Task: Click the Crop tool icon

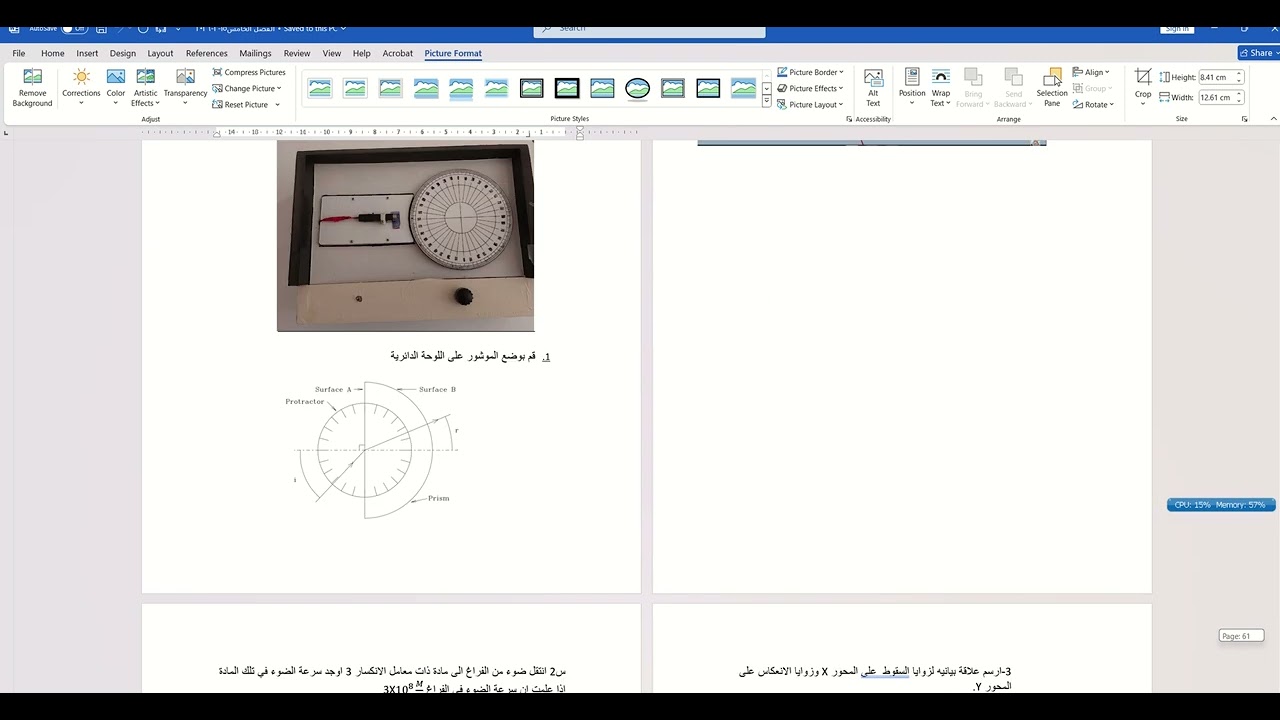Action: 1143,77
